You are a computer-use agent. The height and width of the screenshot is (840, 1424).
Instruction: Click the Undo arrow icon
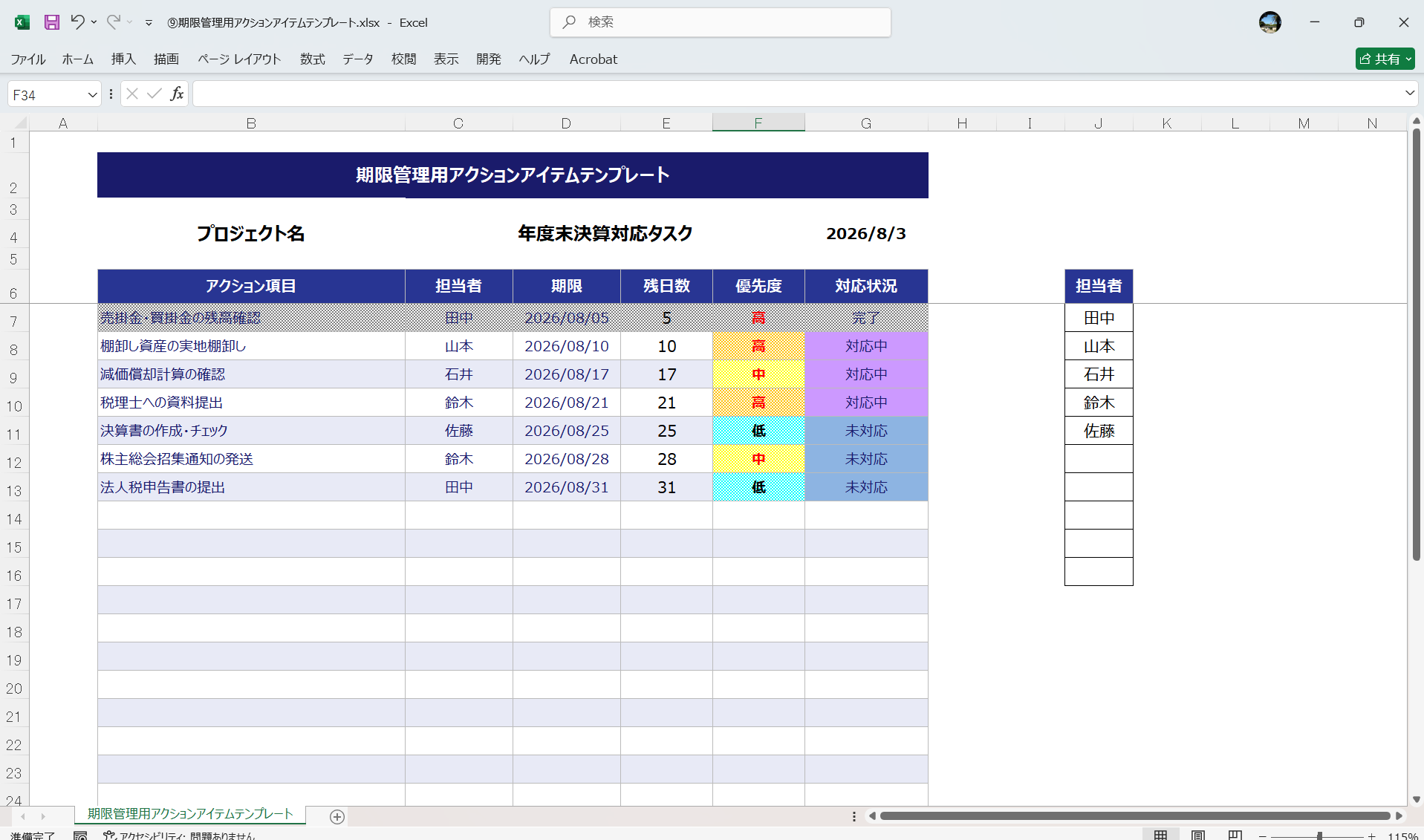click(x=77, y=22)
